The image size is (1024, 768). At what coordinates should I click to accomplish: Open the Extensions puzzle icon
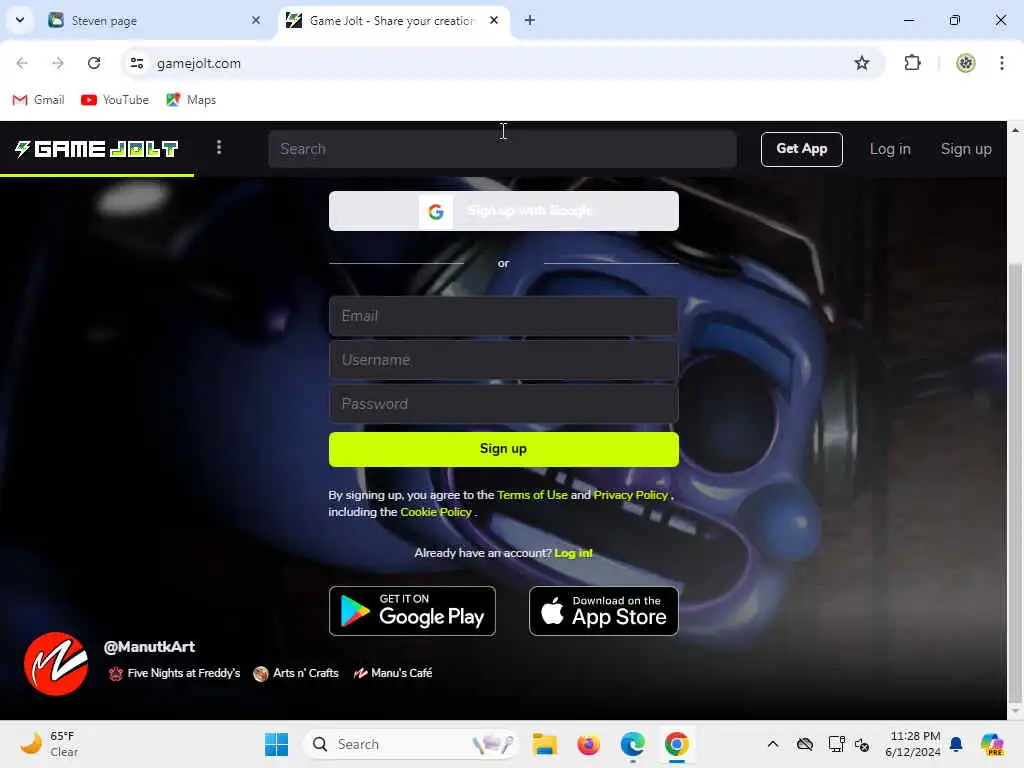912,63
